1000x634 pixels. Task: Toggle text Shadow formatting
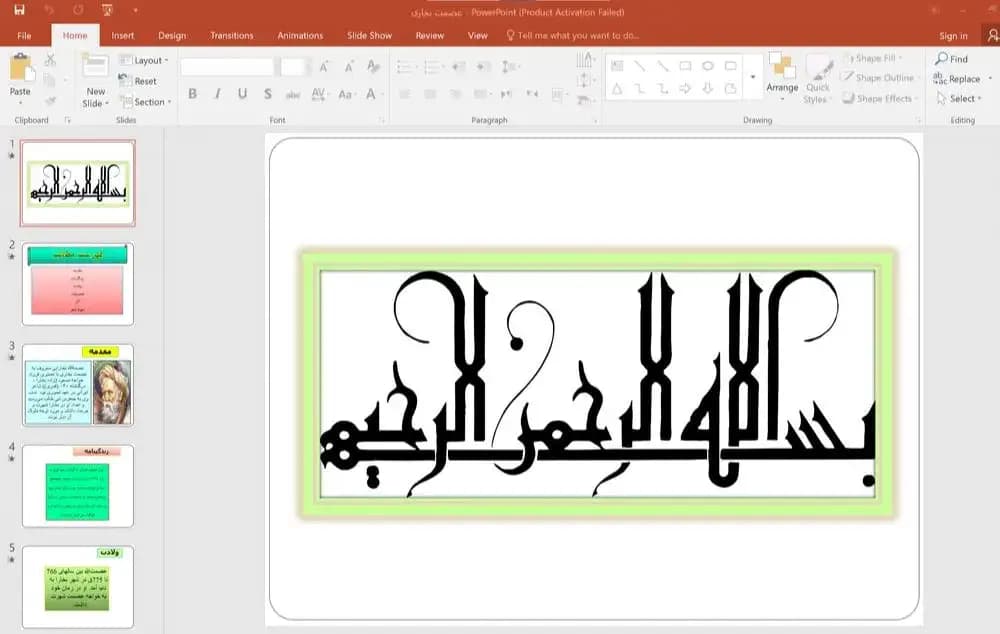[x=268, y=94]
